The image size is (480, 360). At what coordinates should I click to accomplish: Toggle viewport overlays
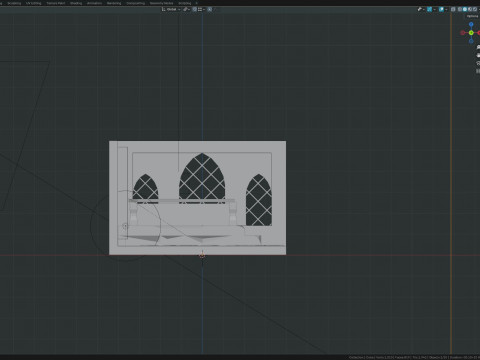coord(441,9)
